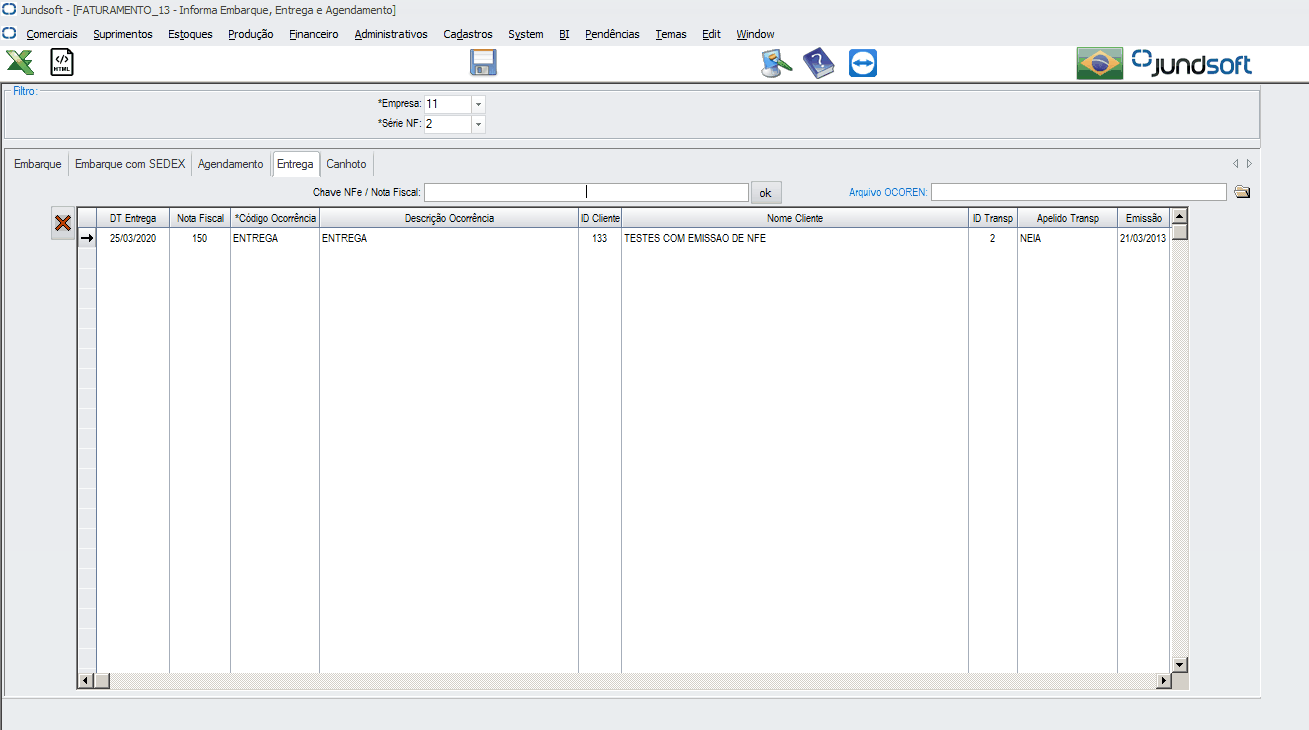Click the grid vertical scrollbar down arrow
This screenshot has width=1309, height=730.
tap(1180, 665)
